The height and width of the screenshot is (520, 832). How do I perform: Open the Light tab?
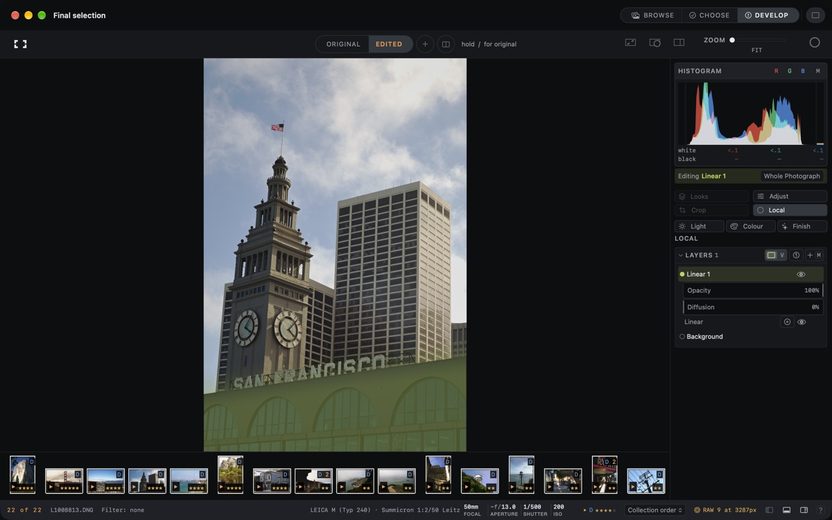(x=699, y=227)
